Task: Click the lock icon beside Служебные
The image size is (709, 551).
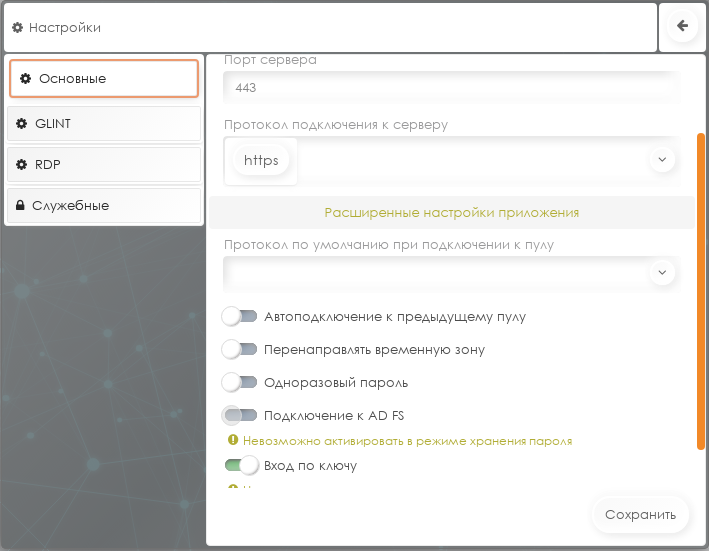Action: point(21,206)
